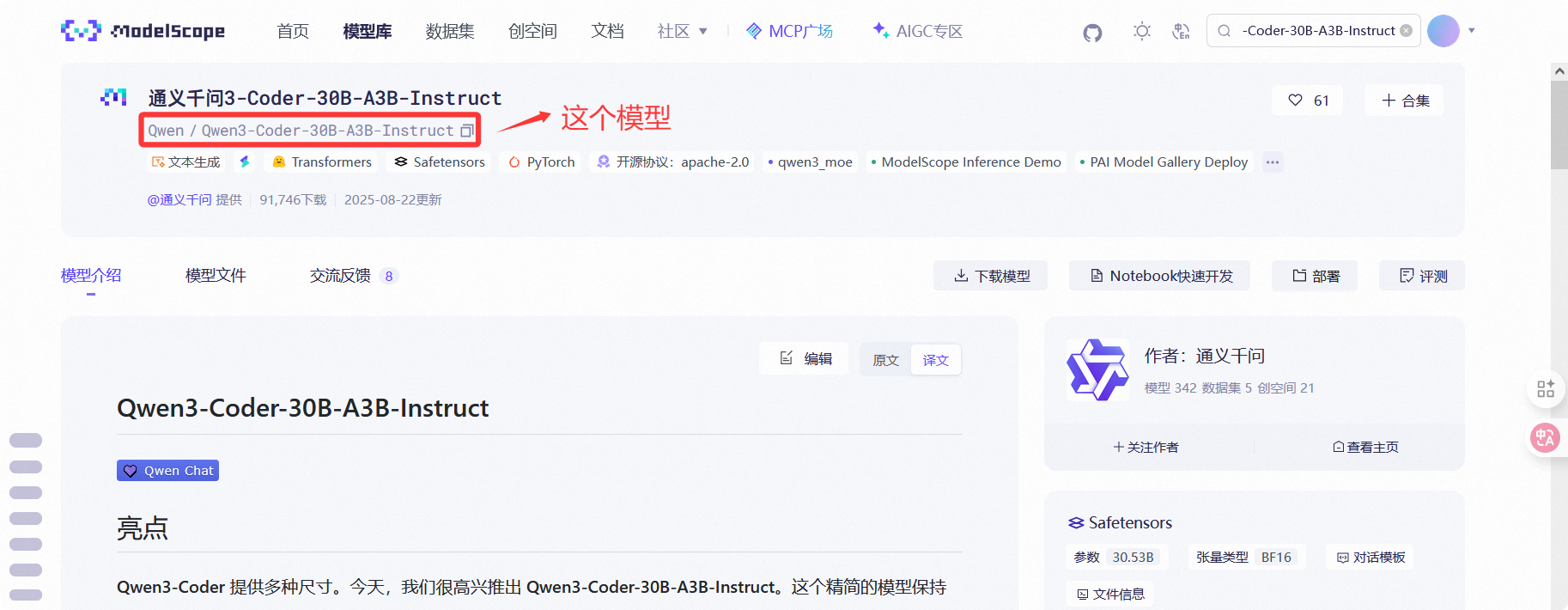Select the PyTorch tag
The width and height of the screenshot is (1568, 610).
point(542,162)
